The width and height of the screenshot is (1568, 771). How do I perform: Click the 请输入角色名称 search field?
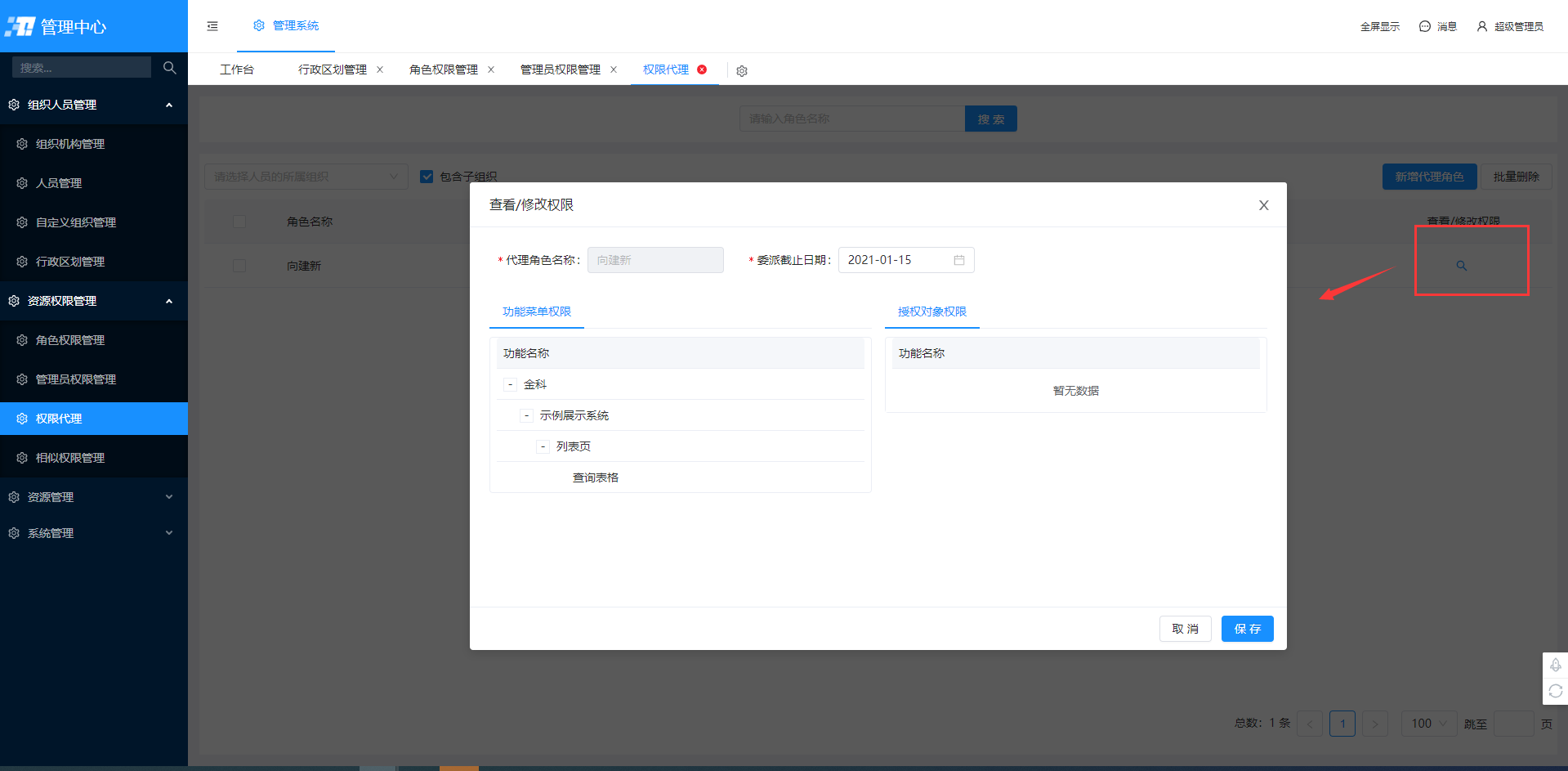coord(852,119)
